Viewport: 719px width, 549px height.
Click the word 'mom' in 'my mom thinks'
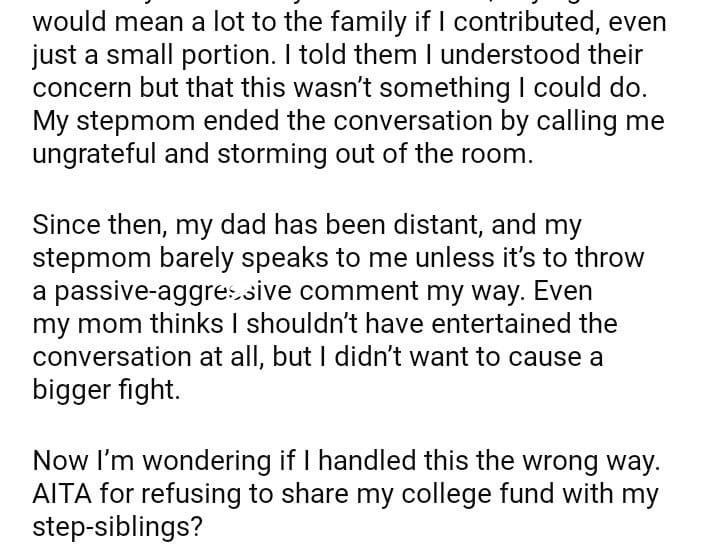(103, 325)
